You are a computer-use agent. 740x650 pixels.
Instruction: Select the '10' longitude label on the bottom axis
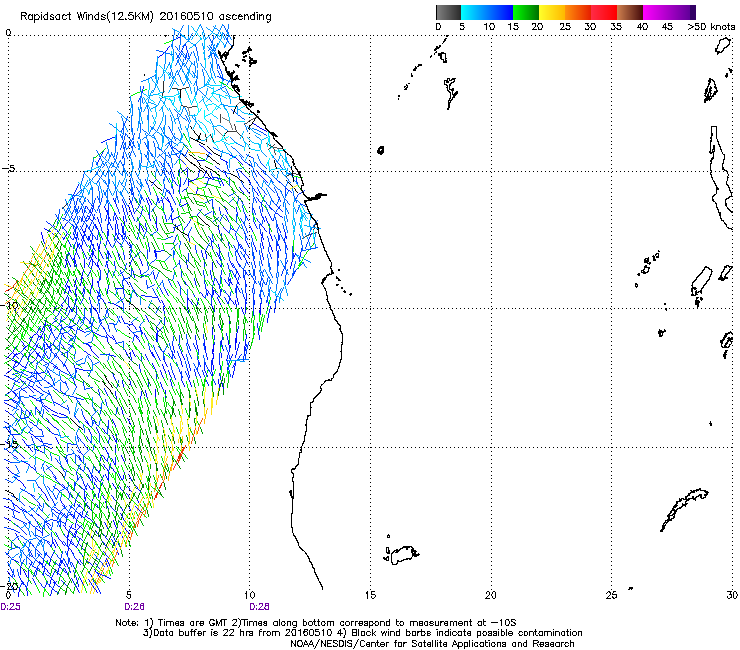pyautogui.click(x=250, y=595)
